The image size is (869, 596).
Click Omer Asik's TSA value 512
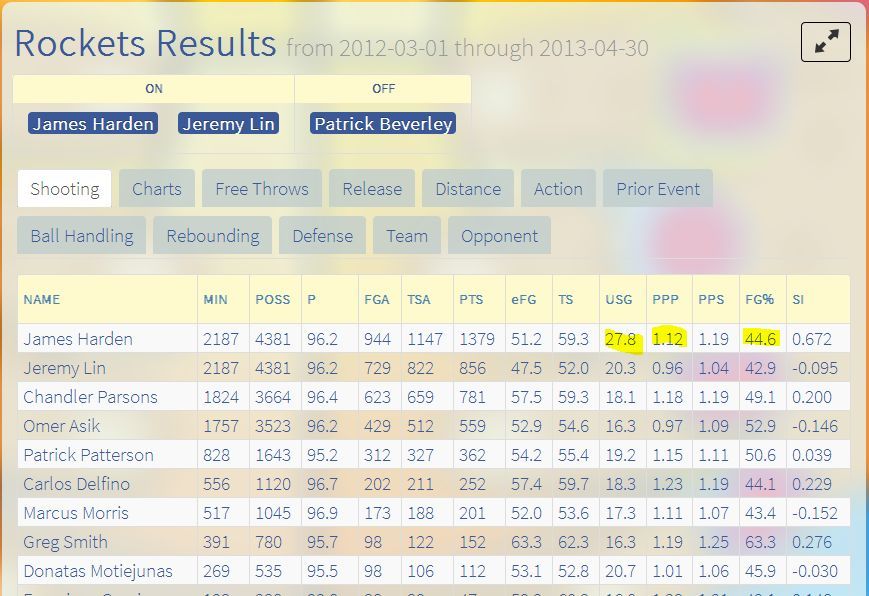pos(421,426)
